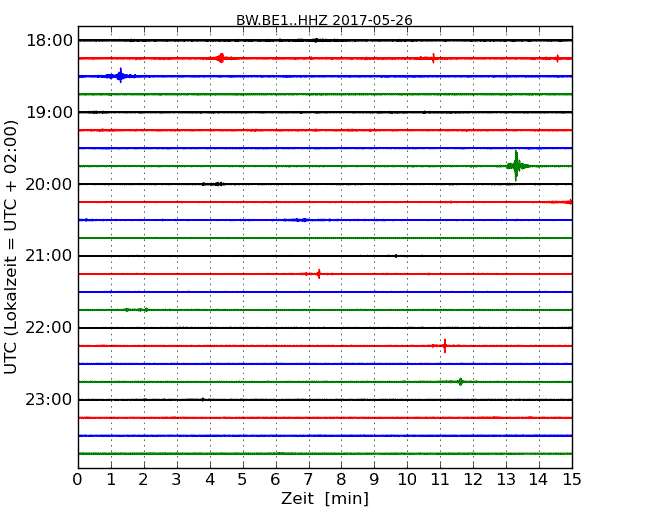Viewport: 650px width, 520px height.
Task: Click the 18:00 time tick label
Action: pyautogui.click(x=49, y=41)
